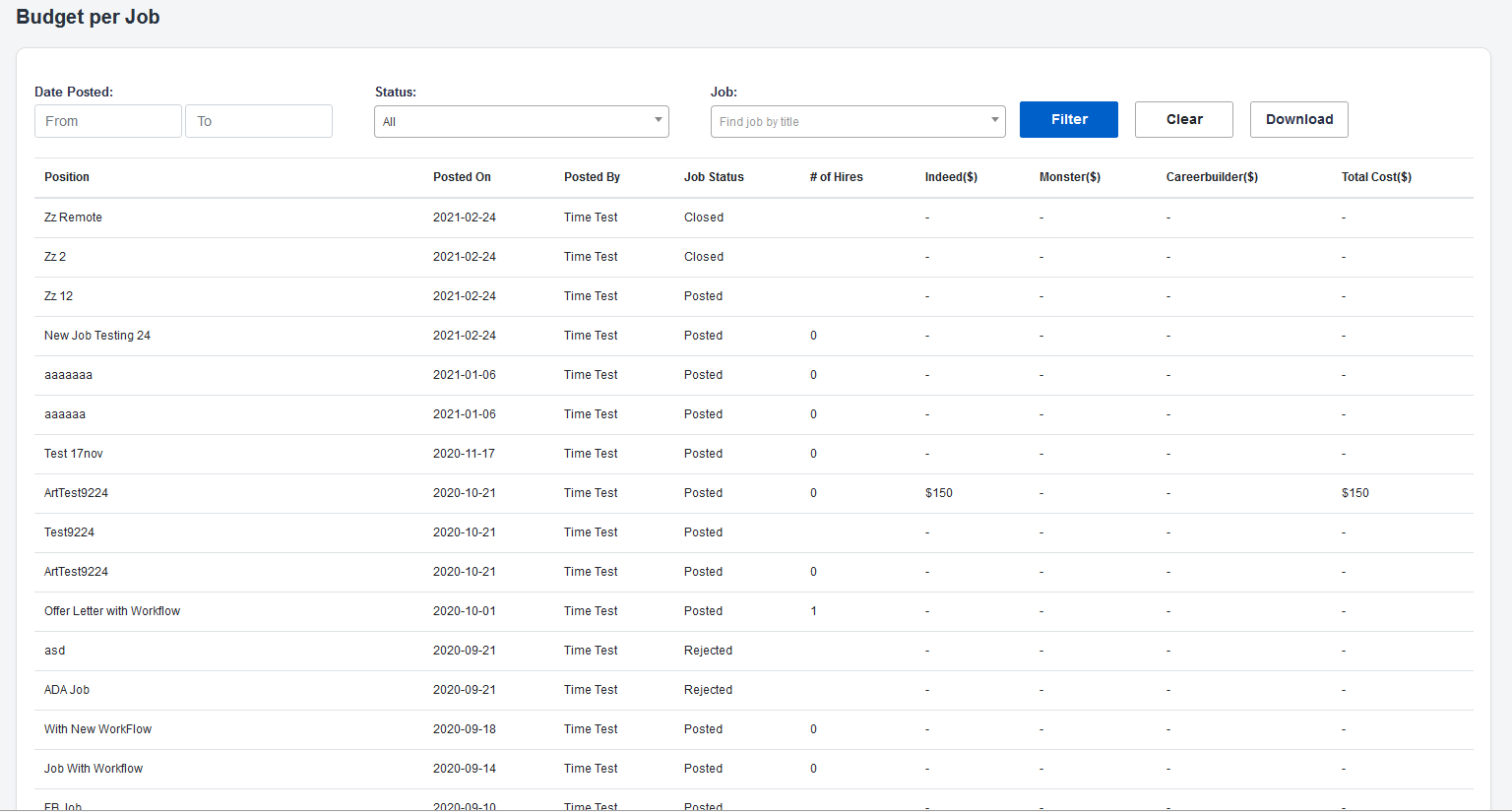
Task: Click the Test 17nov position
Action: (74, 454)
